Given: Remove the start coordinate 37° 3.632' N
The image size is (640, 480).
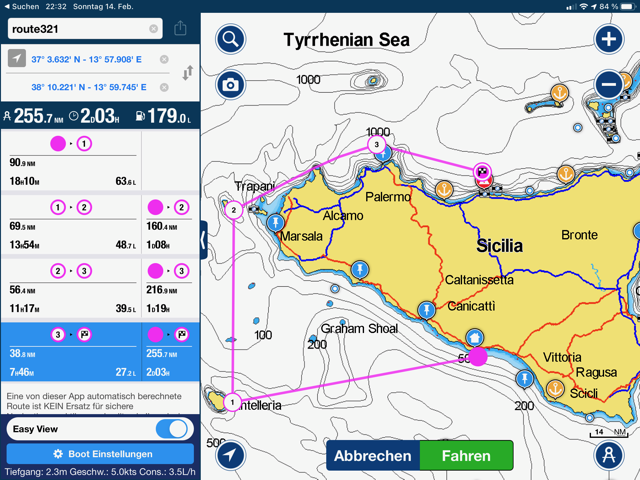Looking at the screenshot, I should pos(164,60).
